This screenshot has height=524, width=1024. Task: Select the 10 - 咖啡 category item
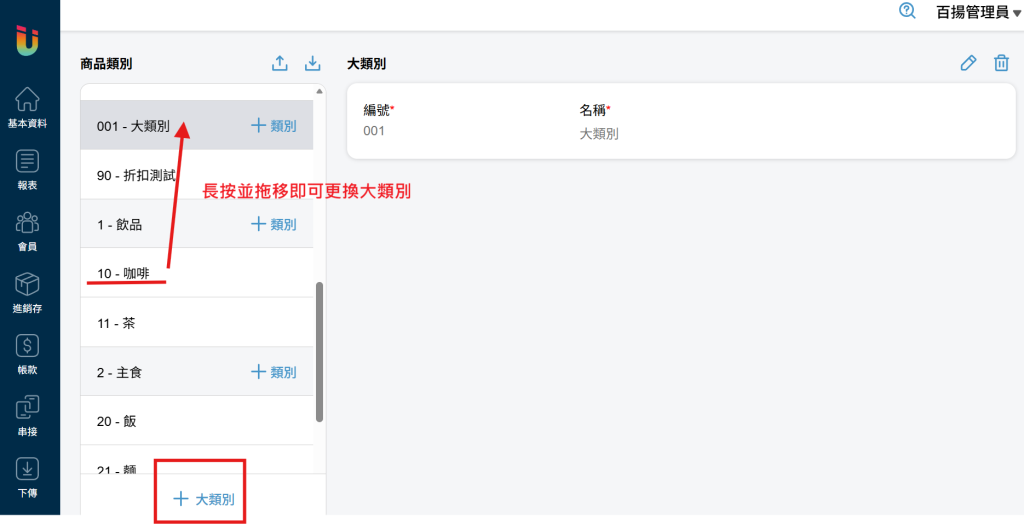(x=118, y=274)
